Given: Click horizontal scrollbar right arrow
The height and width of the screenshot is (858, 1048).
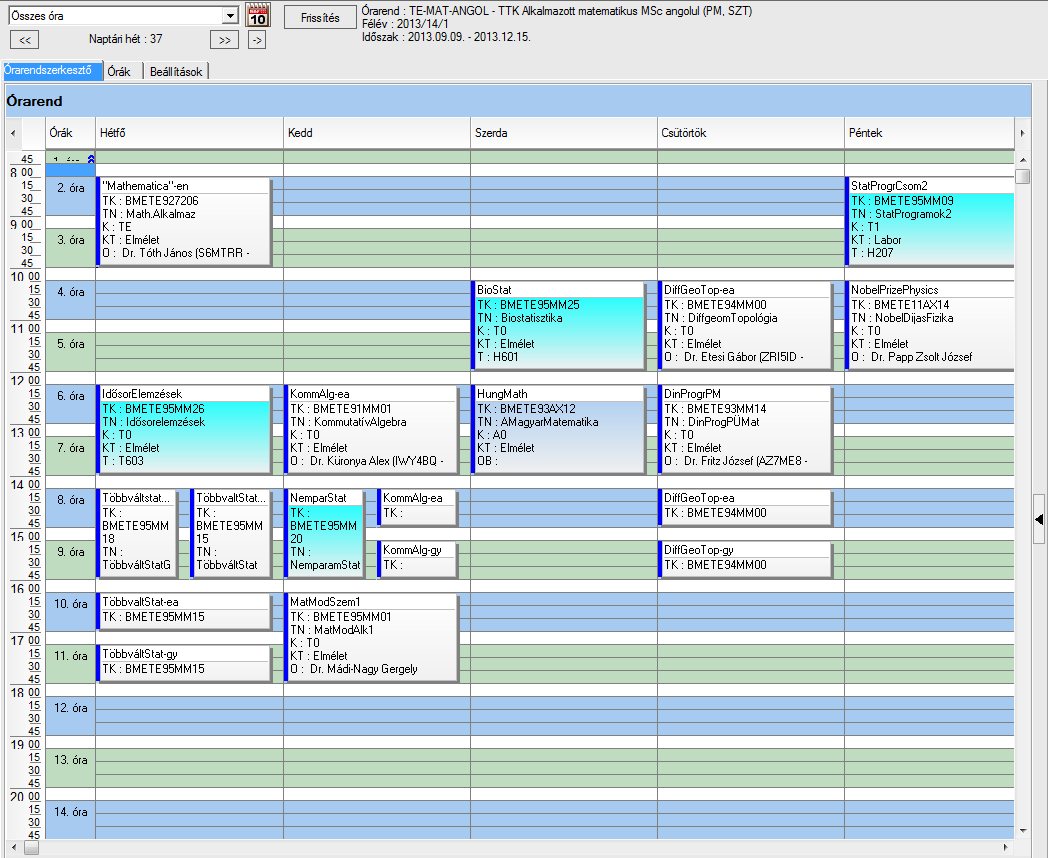Looking at the screenshot, I should tap(1006, 847).
